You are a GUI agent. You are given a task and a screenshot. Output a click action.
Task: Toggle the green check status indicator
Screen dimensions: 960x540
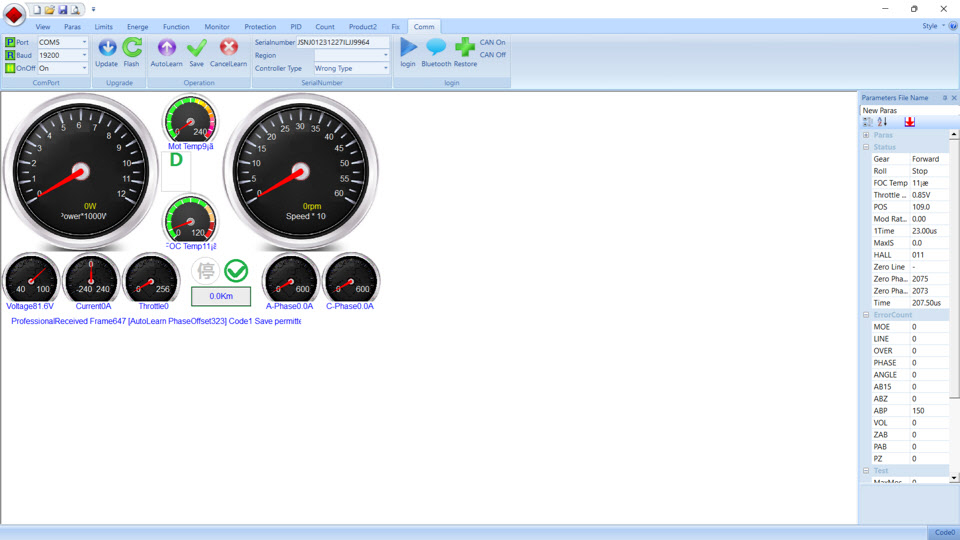coord(236,271)
